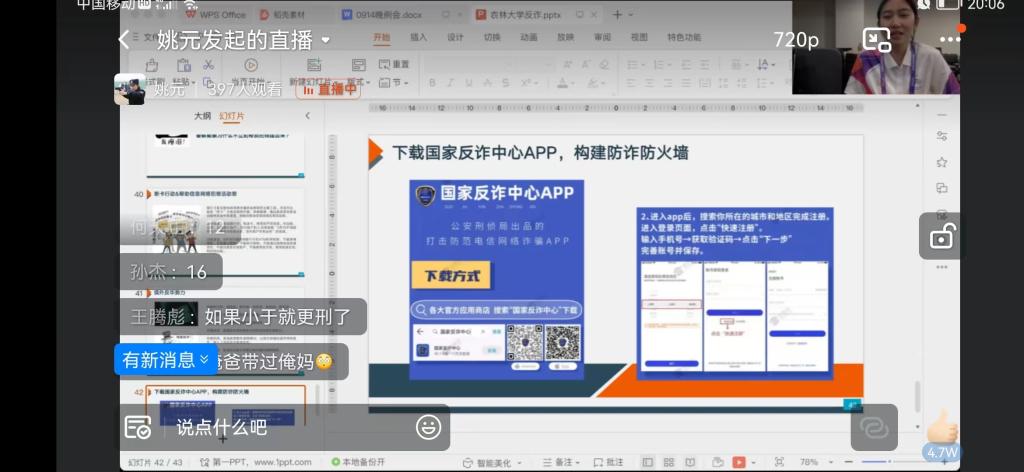Click 孙杰's chat message
Image resolution: width=1024 pixels, height=472 pixels.
(x=170, y=271)
